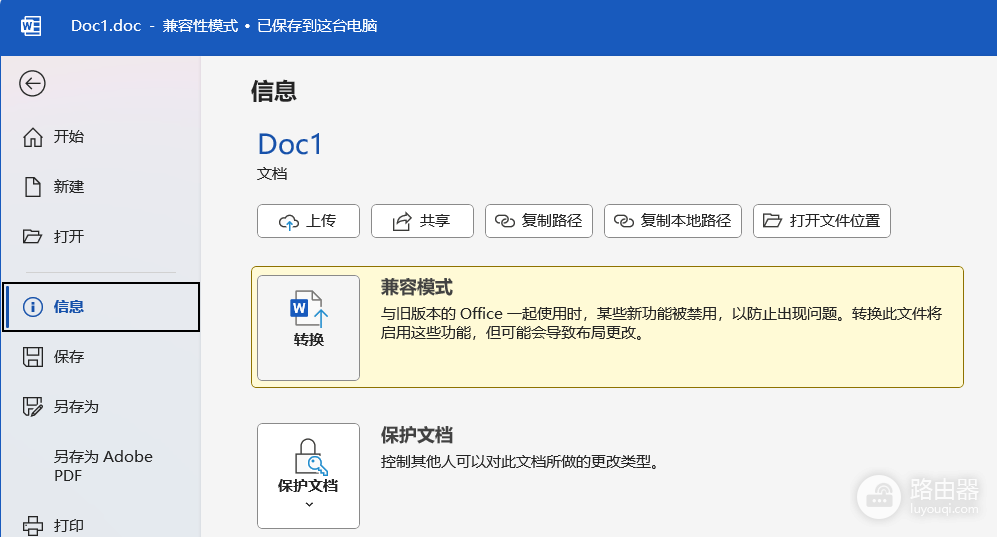
Task: Click the circled i icon beside 信息
Action: click(x=33, y=307)
